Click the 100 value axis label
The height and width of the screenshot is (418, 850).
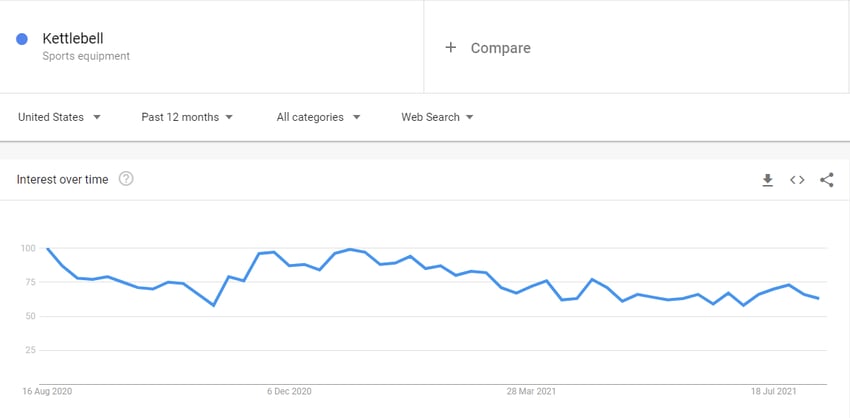(28, 248)
